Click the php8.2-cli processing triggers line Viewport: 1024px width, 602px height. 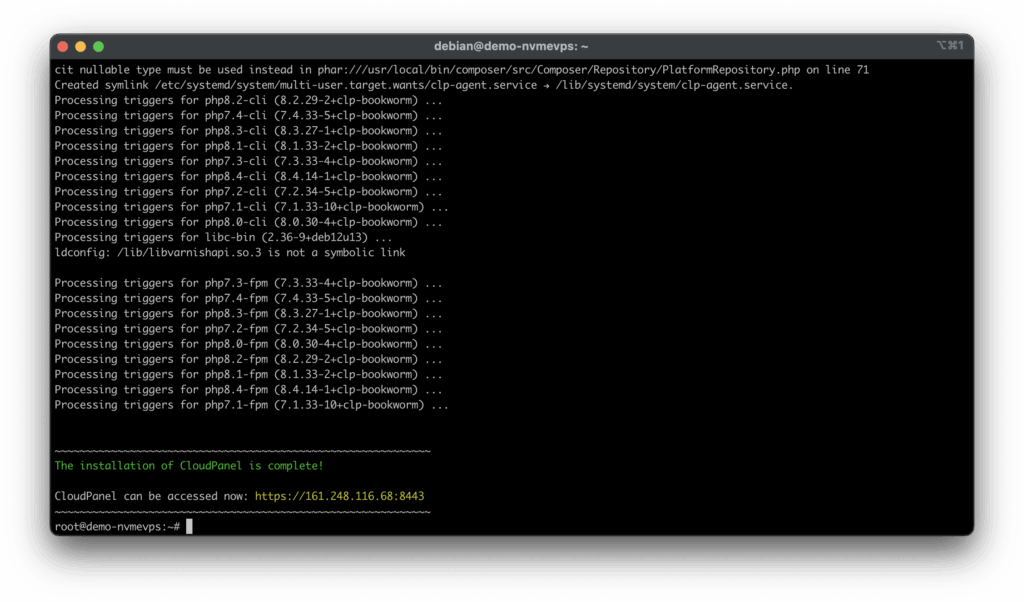tap(248, 100)
